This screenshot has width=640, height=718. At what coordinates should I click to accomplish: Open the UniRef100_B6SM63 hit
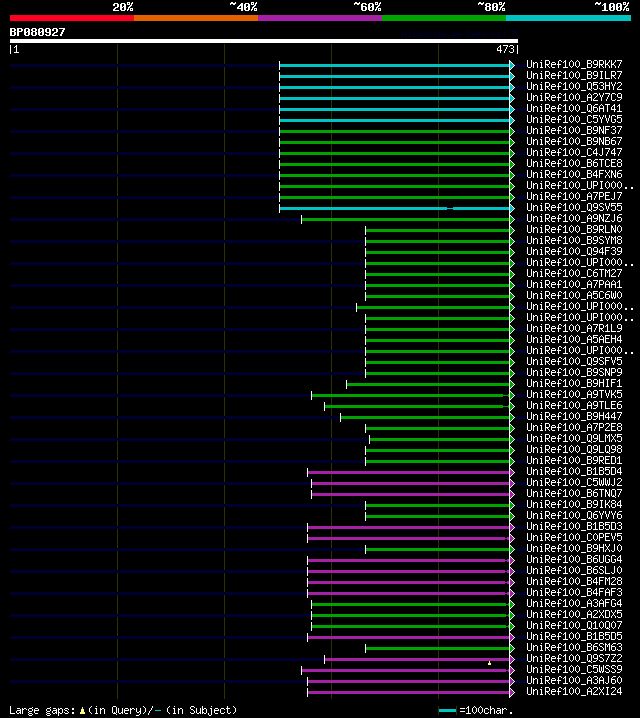pyautogui.click(x=574, y=647)
